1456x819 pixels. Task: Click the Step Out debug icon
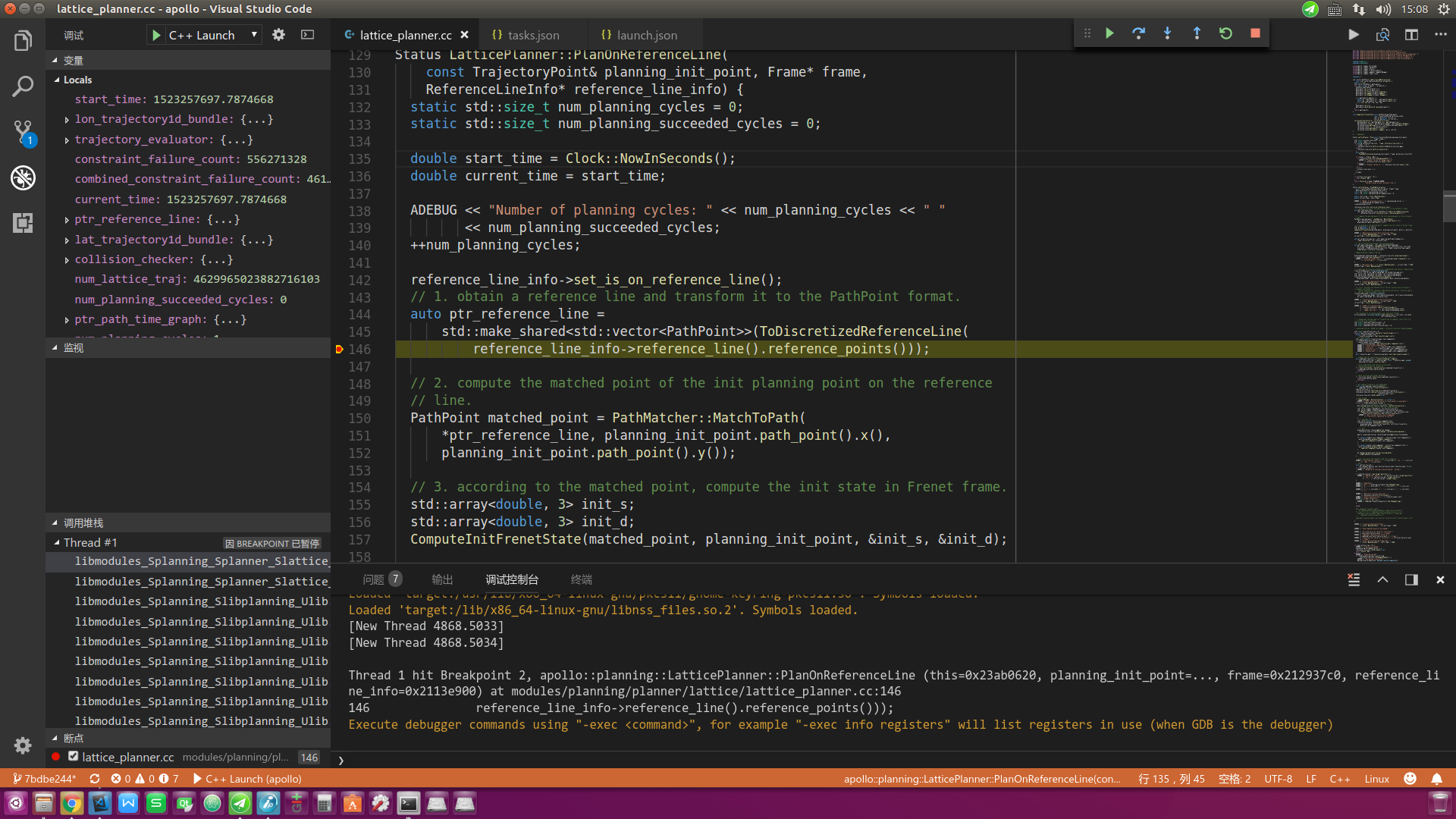click(x=1197, y=33)
